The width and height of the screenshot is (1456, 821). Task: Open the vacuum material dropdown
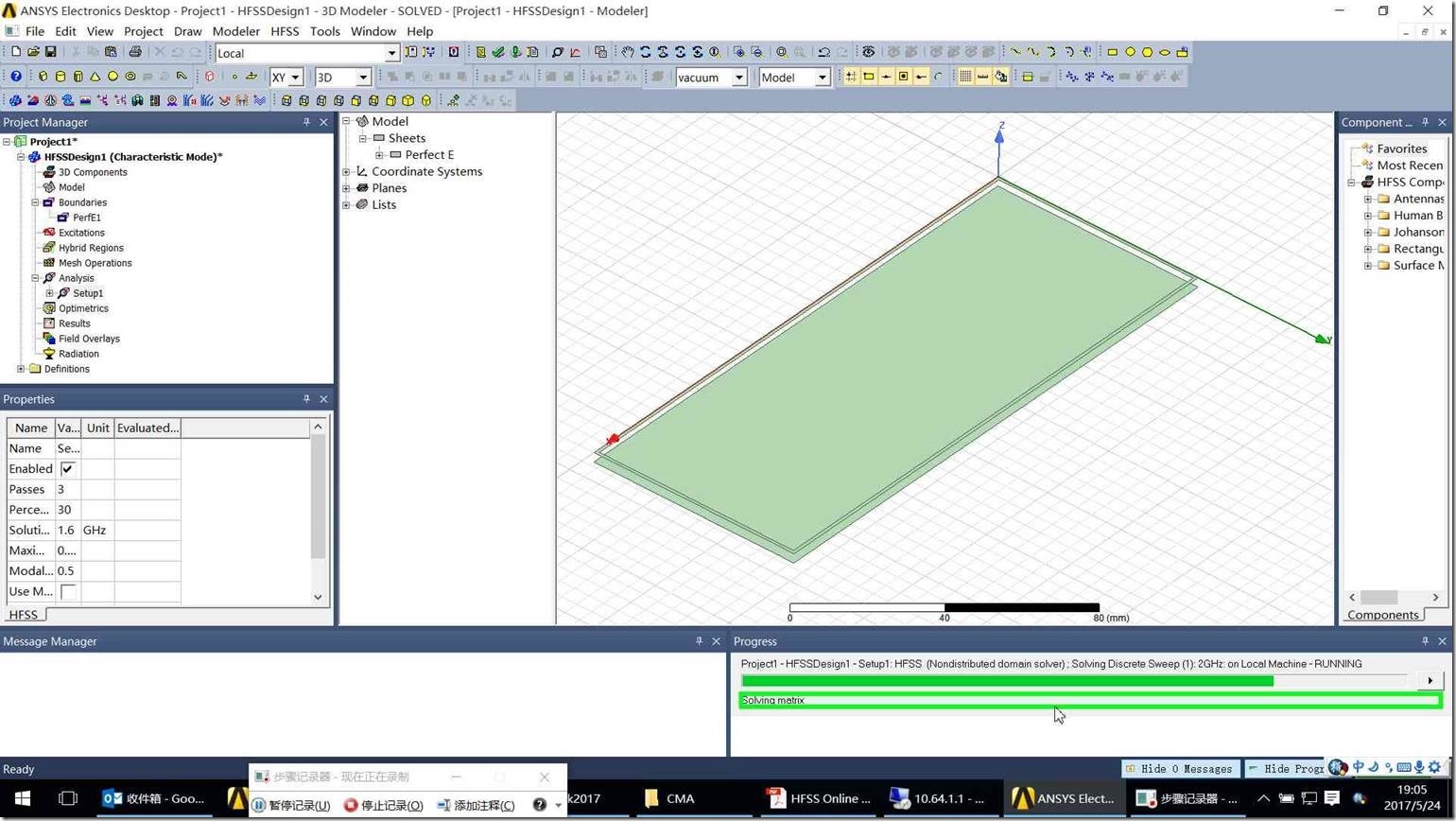pos(739,78)
